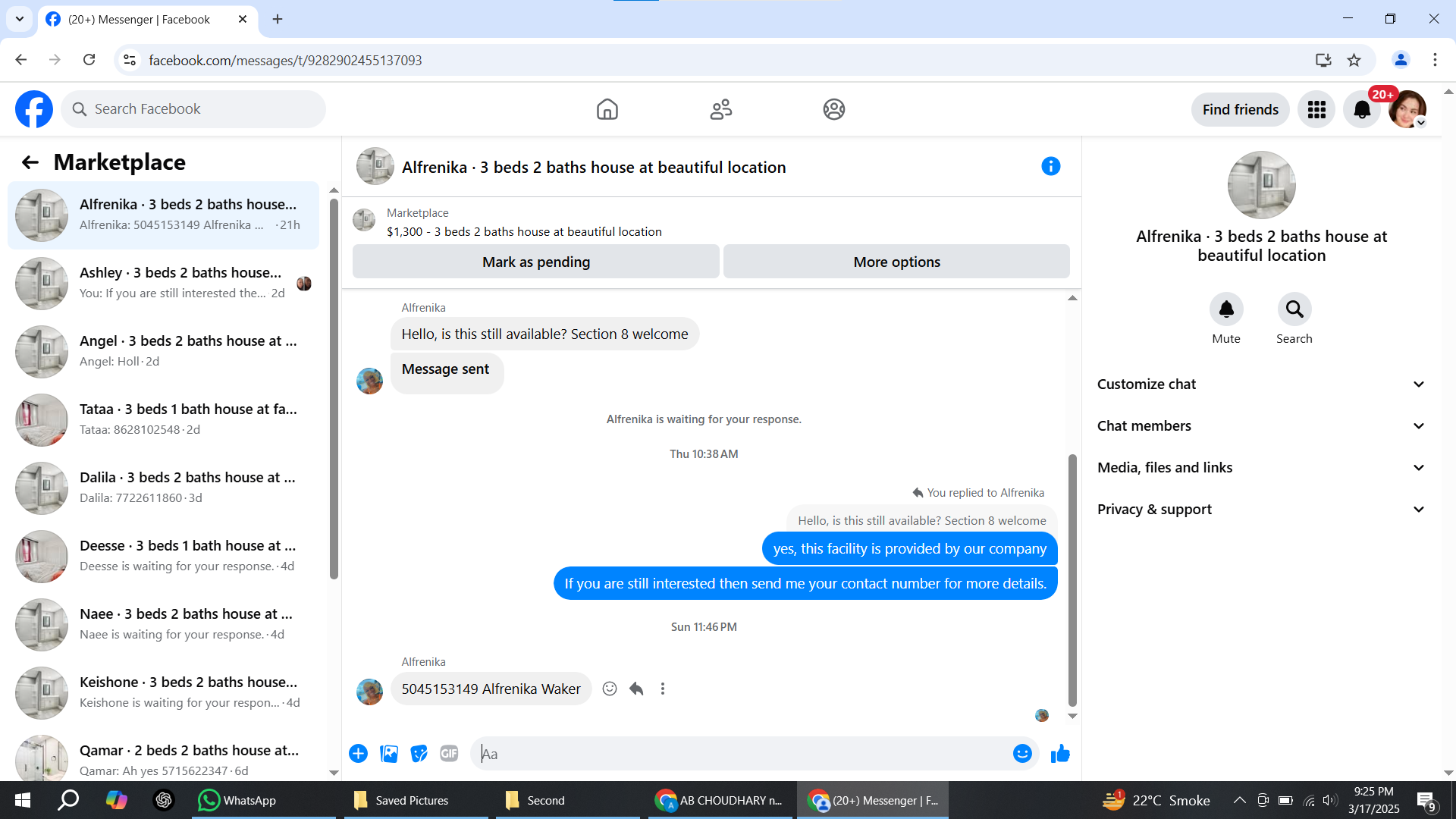Open the notifications bell icon
Viewport: 1456px width, 819px height.
coord(1362,110)
